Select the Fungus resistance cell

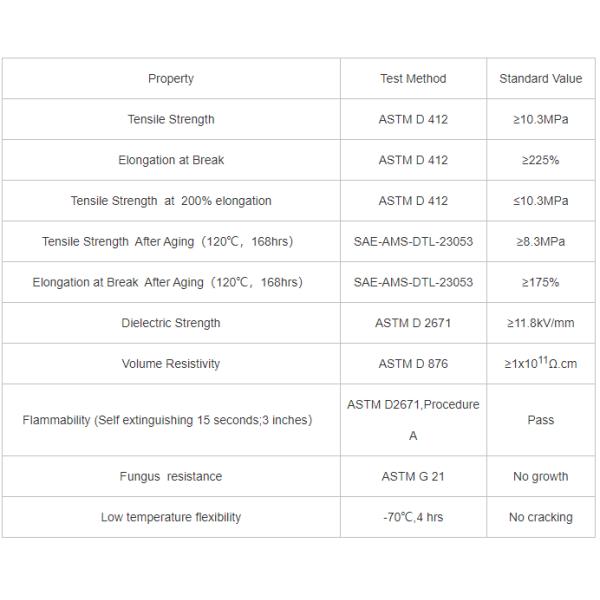pyautogui.click(x=171, y=477)
